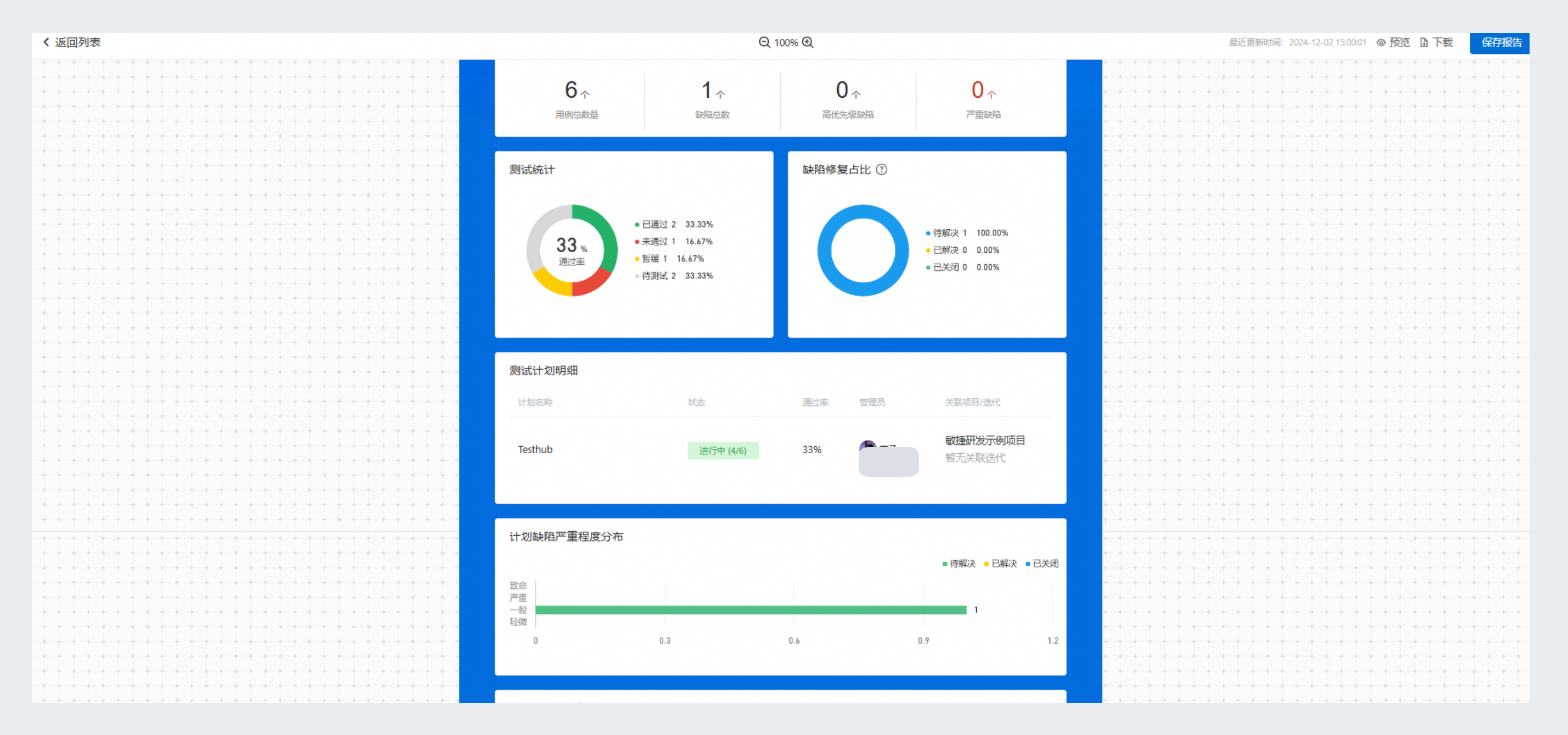The height and width of the screenshot is (735, 1568).
Task: Click the 计划名称 column header
Action: pos(535,402)
